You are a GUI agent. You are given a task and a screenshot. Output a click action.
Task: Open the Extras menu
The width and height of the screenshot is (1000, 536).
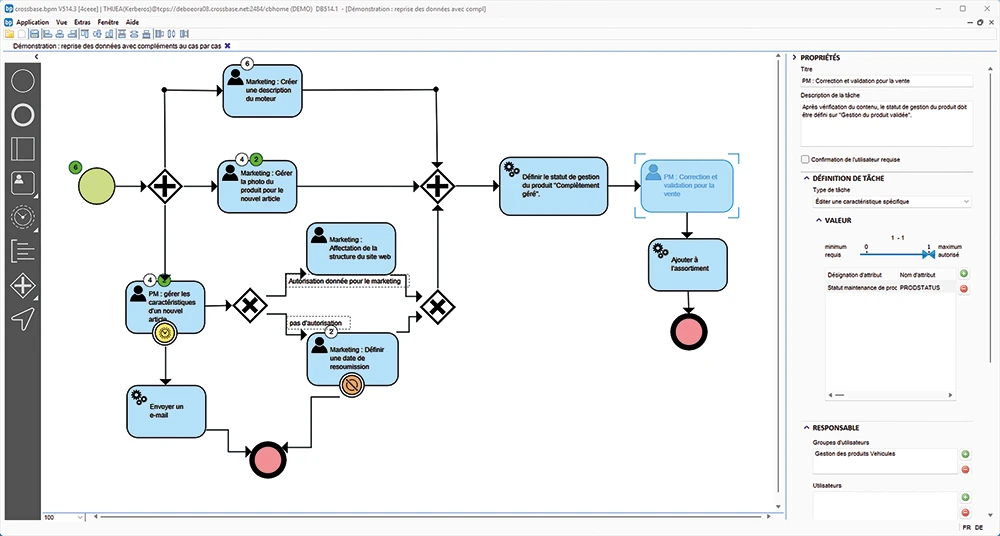point(82,22)
